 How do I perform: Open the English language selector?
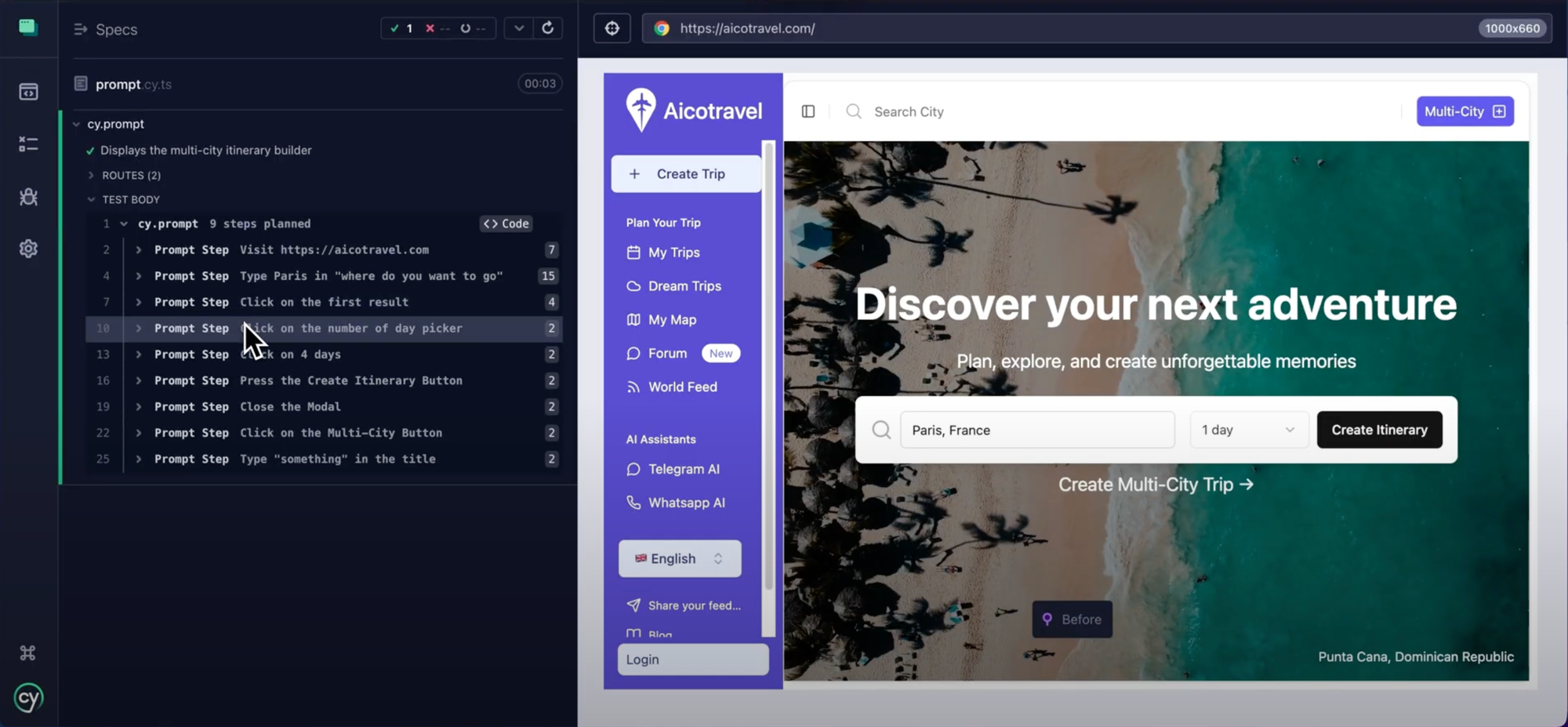tap(679, 558)
